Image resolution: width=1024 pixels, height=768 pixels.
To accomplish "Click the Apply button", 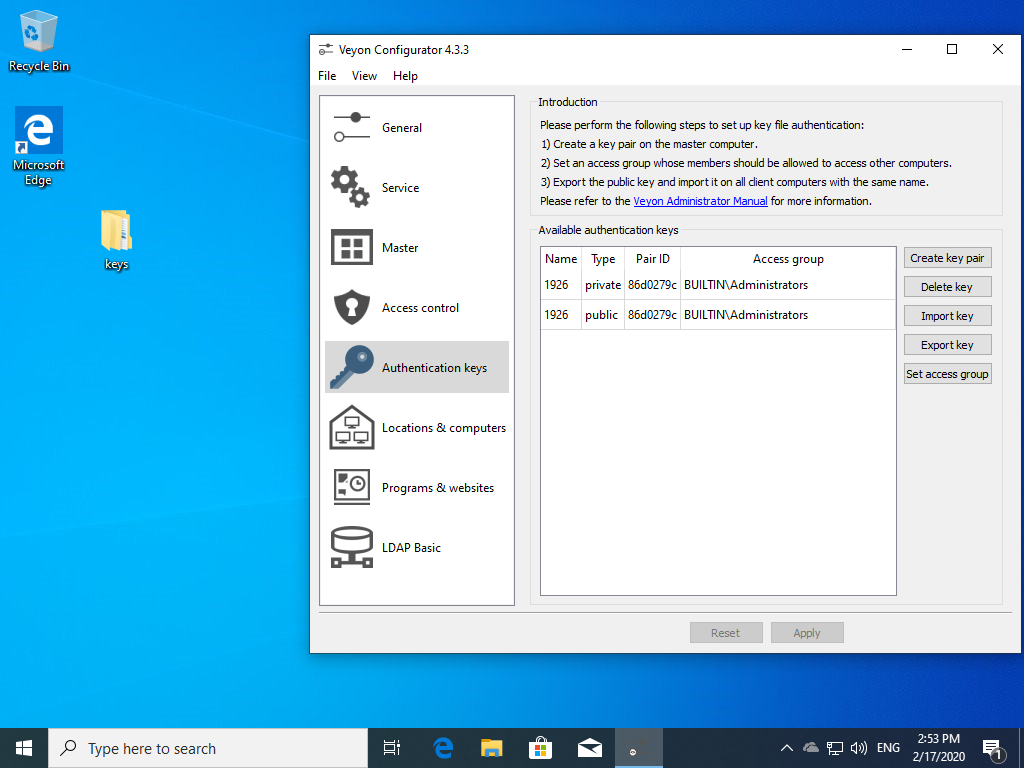I will pyautogui.click(x=807, y=633).
